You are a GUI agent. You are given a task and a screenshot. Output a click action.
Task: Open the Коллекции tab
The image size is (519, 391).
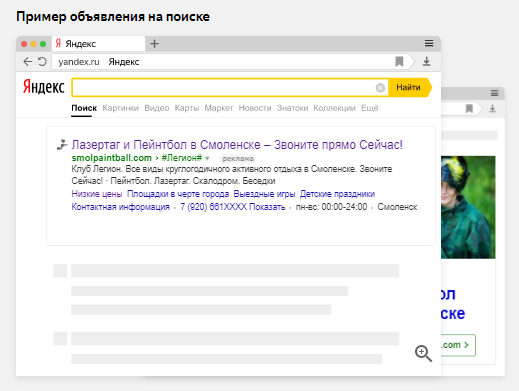pos(334,108)
